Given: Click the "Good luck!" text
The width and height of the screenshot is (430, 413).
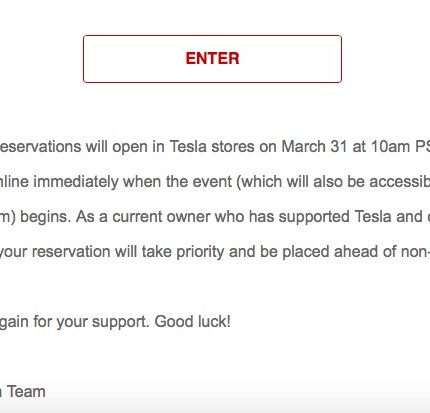Looking at the screenshot, I should pyautogui.click(x=193, y=322).
